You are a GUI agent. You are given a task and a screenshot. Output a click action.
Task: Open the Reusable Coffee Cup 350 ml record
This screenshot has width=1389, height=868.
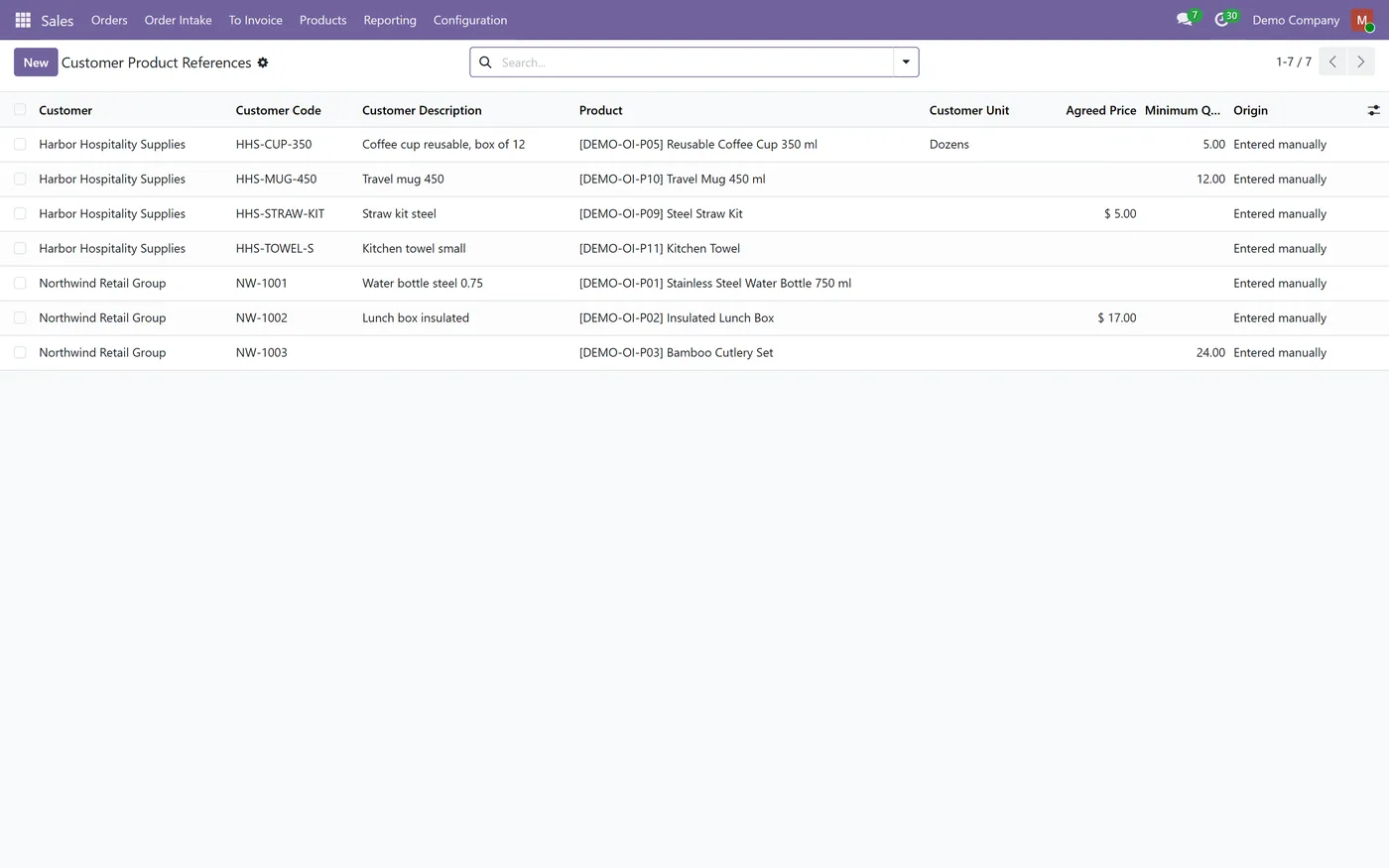(698, 145)
